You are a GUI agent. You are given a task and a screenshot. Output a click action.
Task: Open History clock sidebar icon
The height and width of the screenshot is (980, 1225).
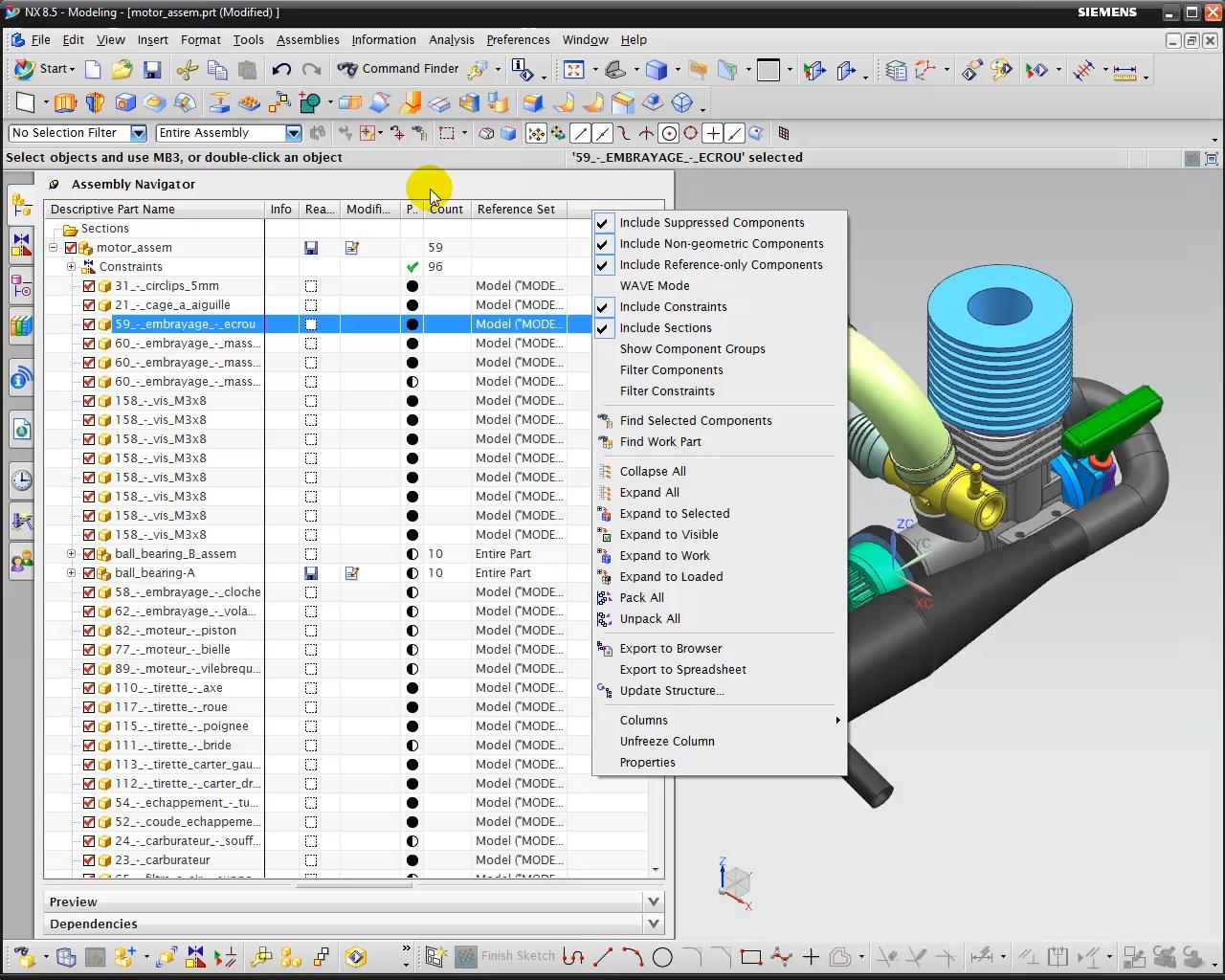click(21, 479)
